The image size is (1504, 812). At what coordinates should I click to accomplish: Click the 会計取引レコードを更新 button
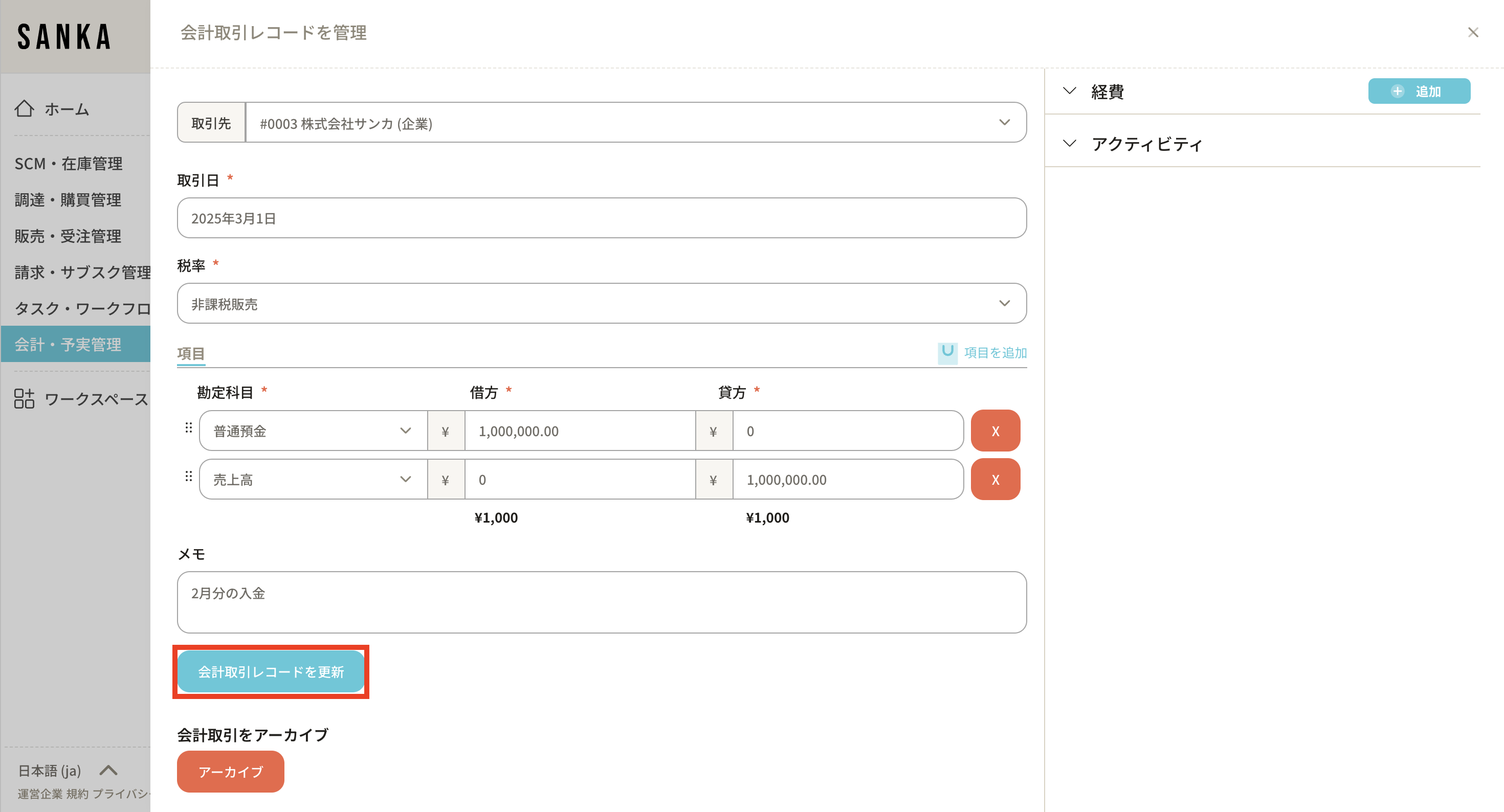point(271,671)
